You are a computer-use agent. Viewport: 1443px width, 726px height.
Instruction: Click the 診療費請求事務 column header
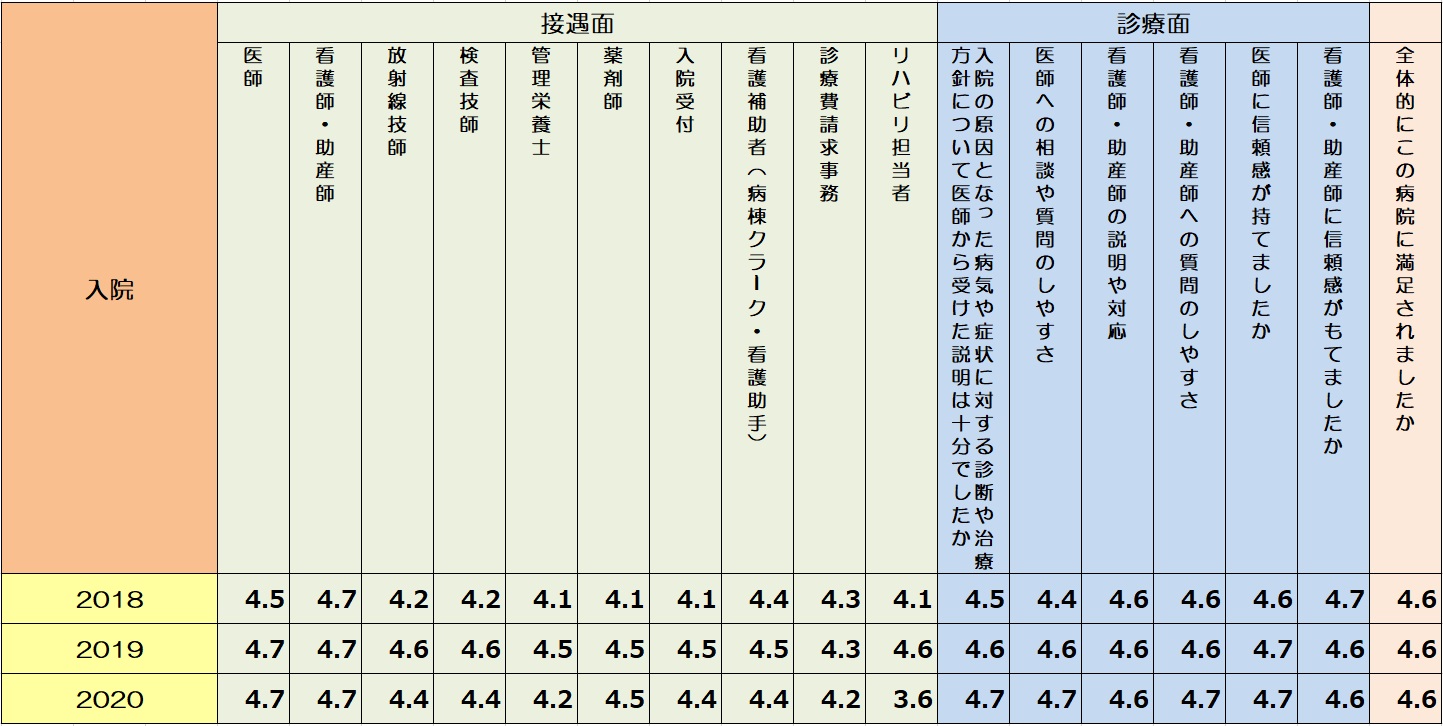pos(830,308)
